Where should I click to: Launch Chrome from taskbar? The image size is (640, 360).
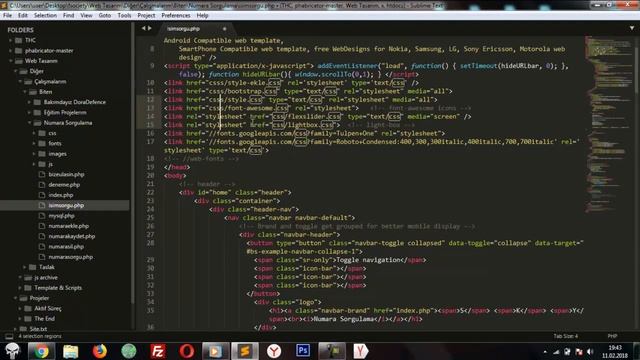click(x=41, y=351)
